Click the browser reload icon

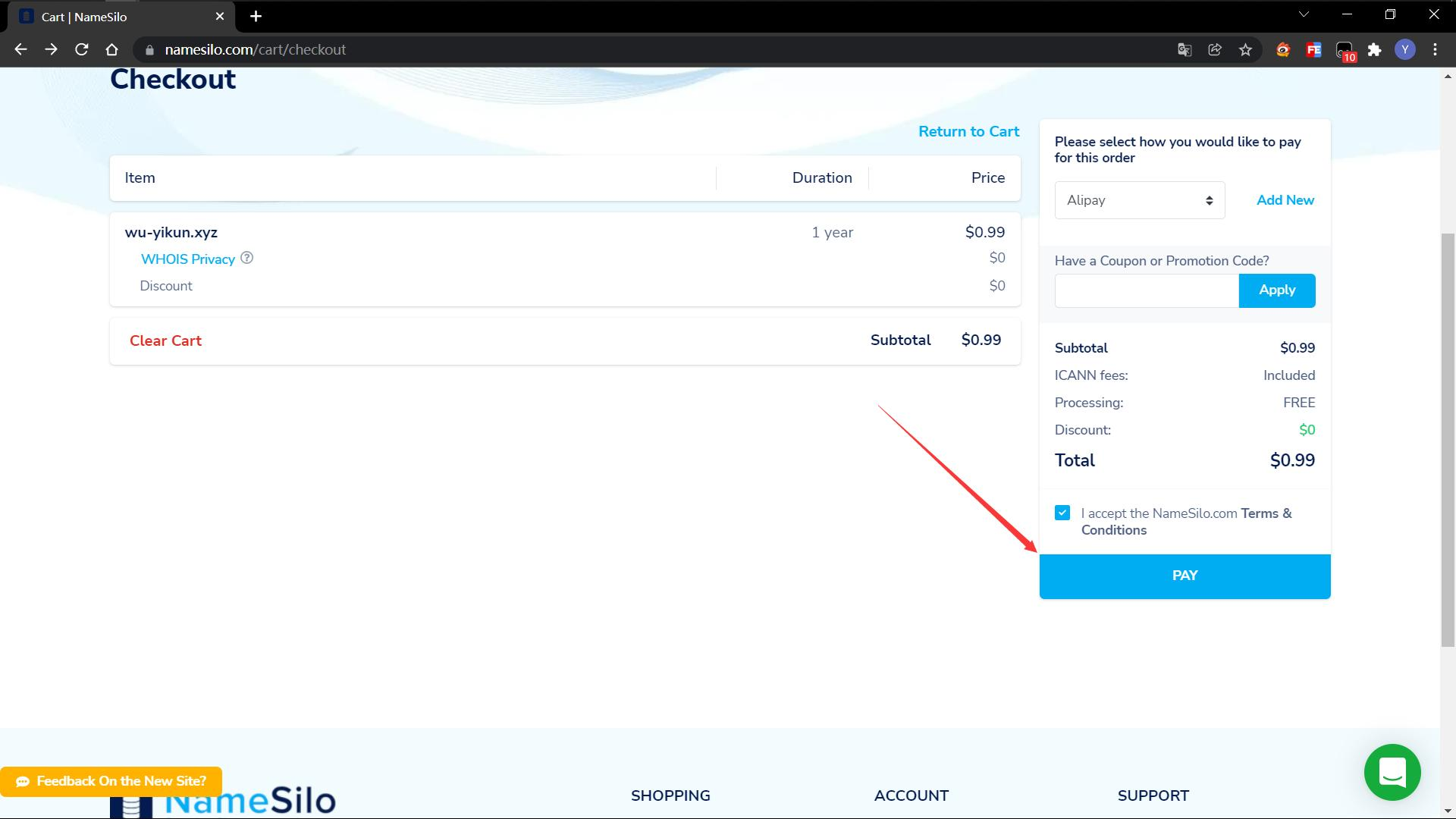pos(81,49)
